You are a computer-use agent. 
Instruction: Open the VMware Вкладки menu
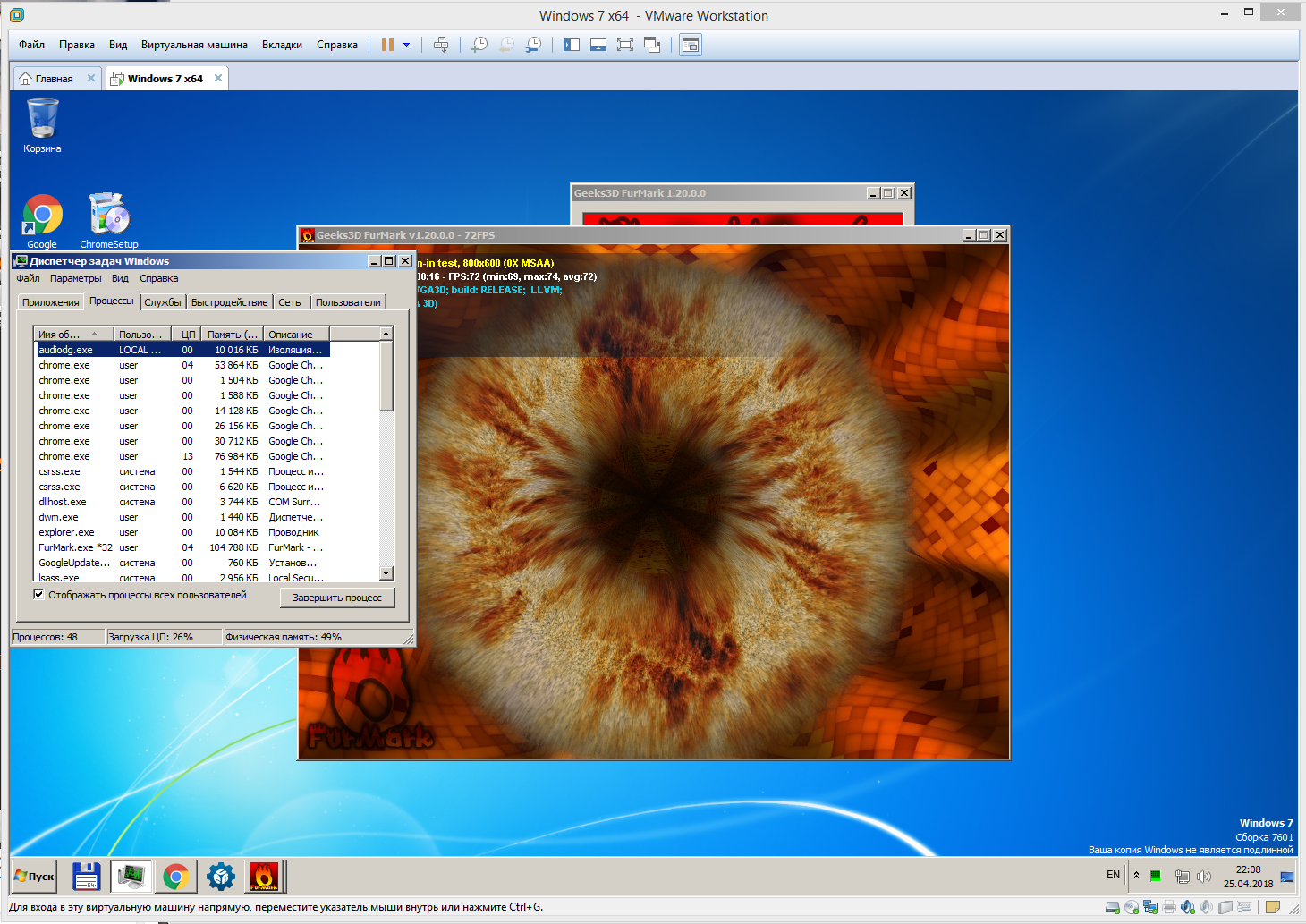pos(282,45)
